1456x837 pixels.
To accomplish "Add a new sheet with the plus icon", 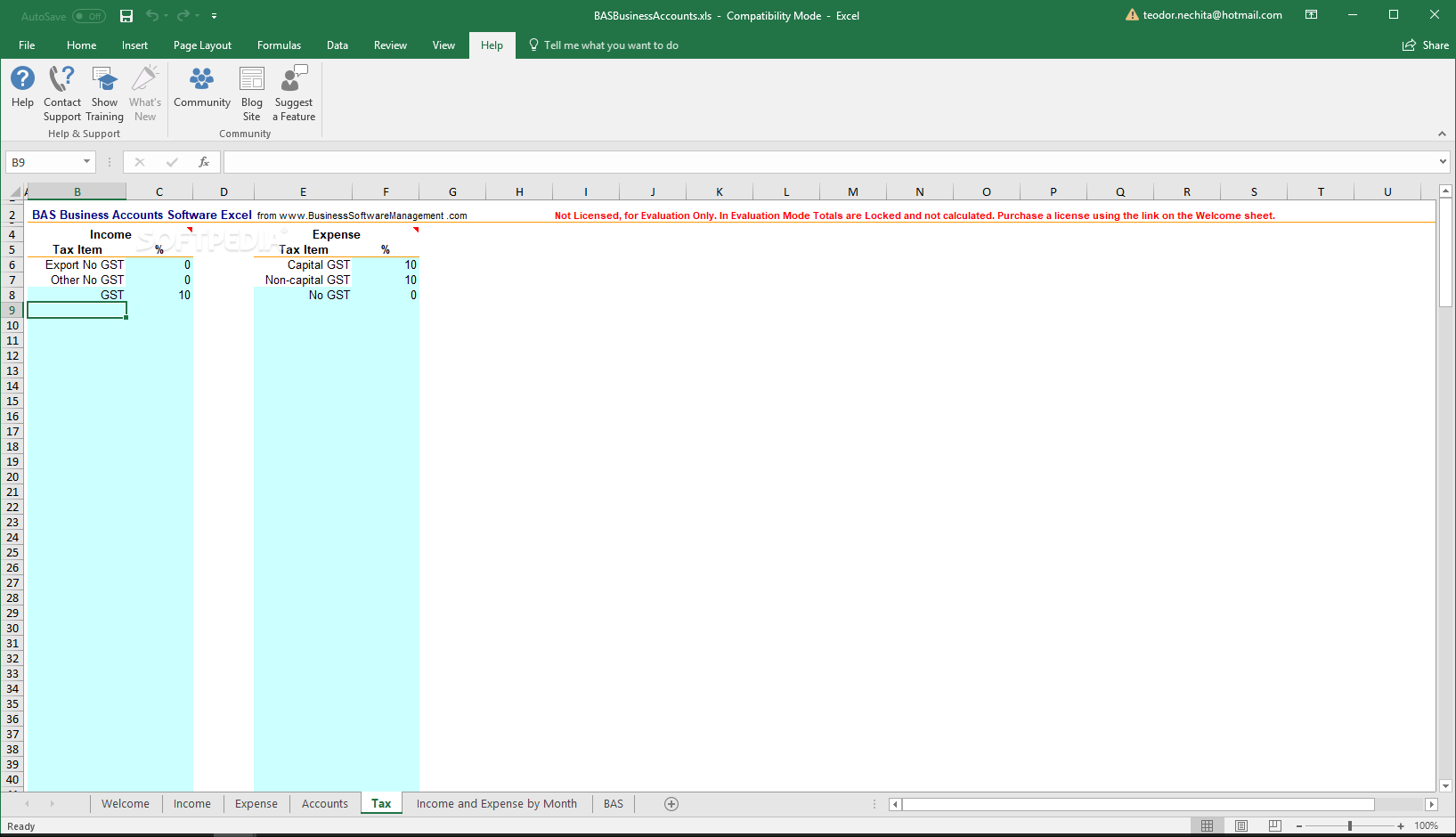I will coord(671,804).
